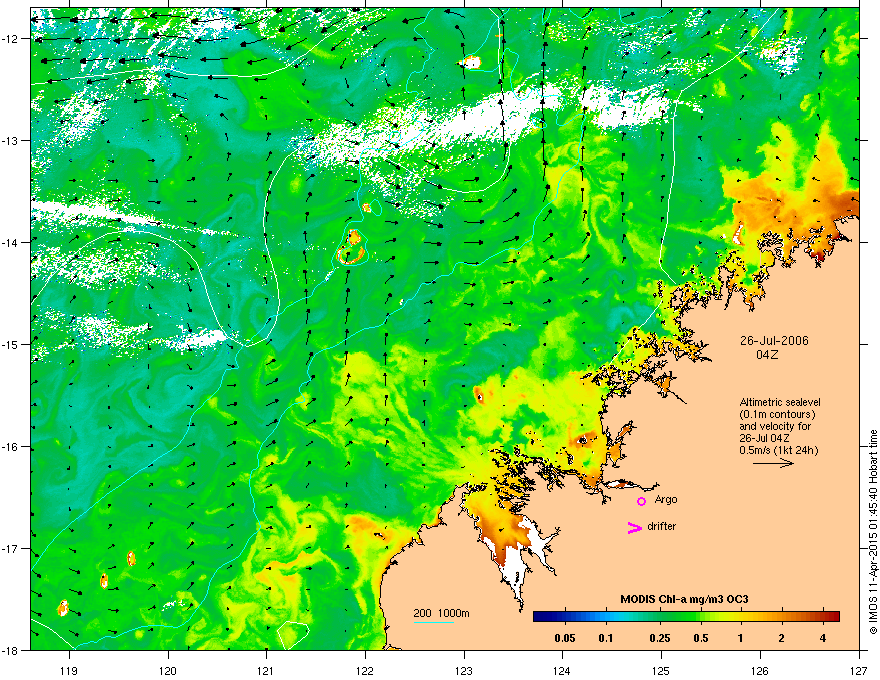
Task: Click the magenta drifter arrowhead marker
Action: click(635, 527)
